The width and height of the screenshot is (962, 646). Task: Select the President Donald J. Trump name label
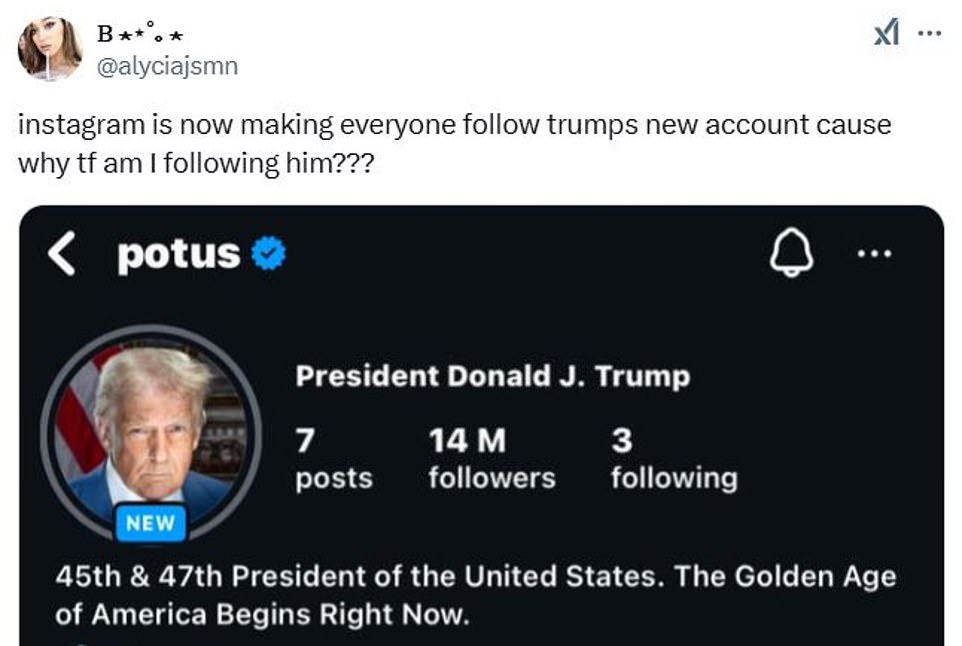[491, 376]
